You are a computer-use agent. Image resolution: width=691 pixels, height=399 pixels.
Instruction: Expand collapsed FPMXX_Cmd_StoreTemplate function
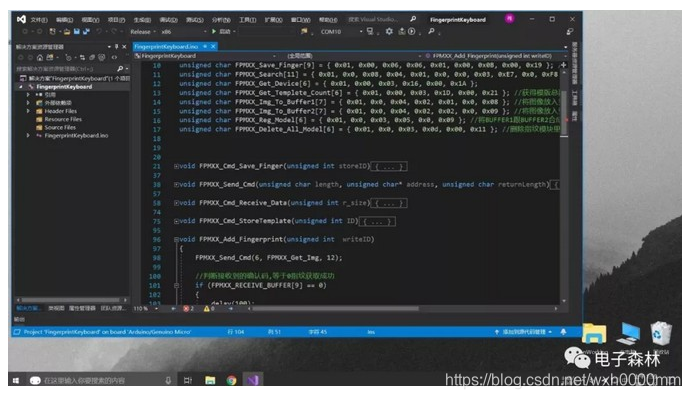pyautogui.click(x=176, y=221)
